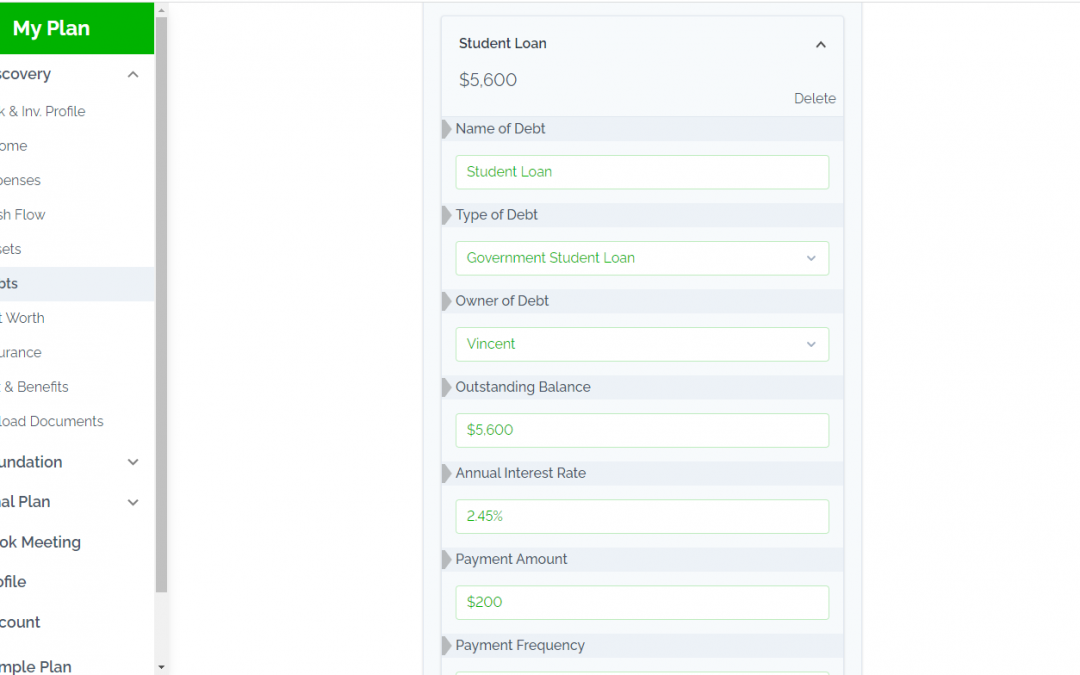Screen dimensions: 1080x675
Task: Click the triangle marker beside Annual Interest Rate
Action: click(x=446, y=473)
